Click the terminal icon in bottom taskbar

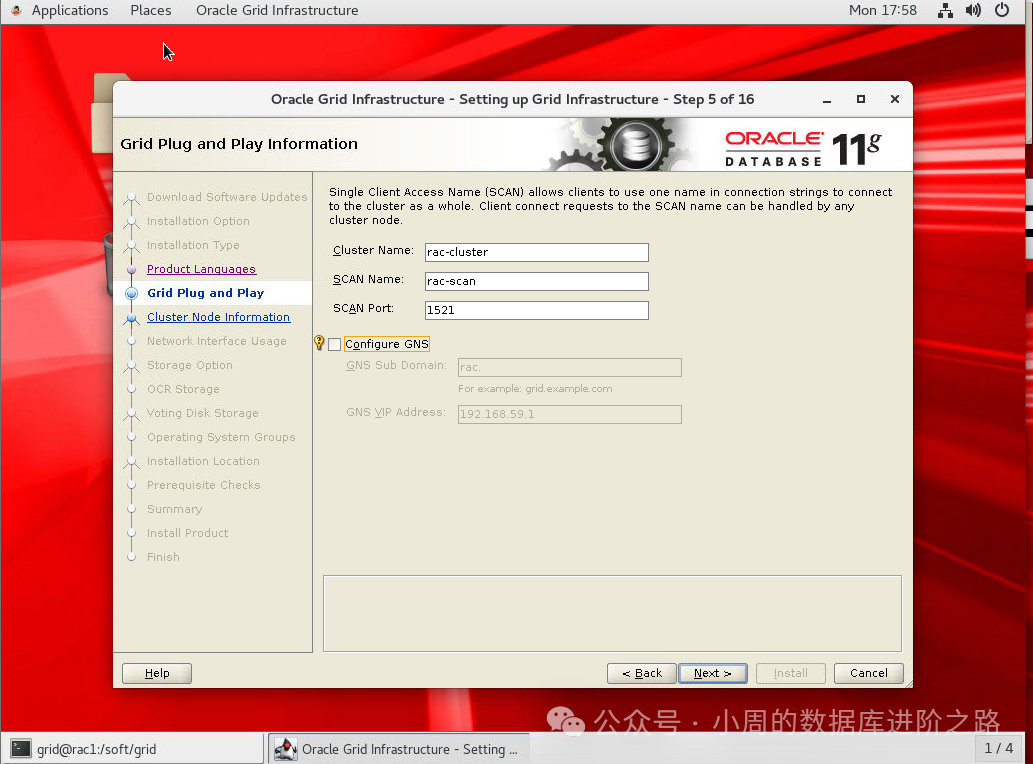click(x=20, y=749)
